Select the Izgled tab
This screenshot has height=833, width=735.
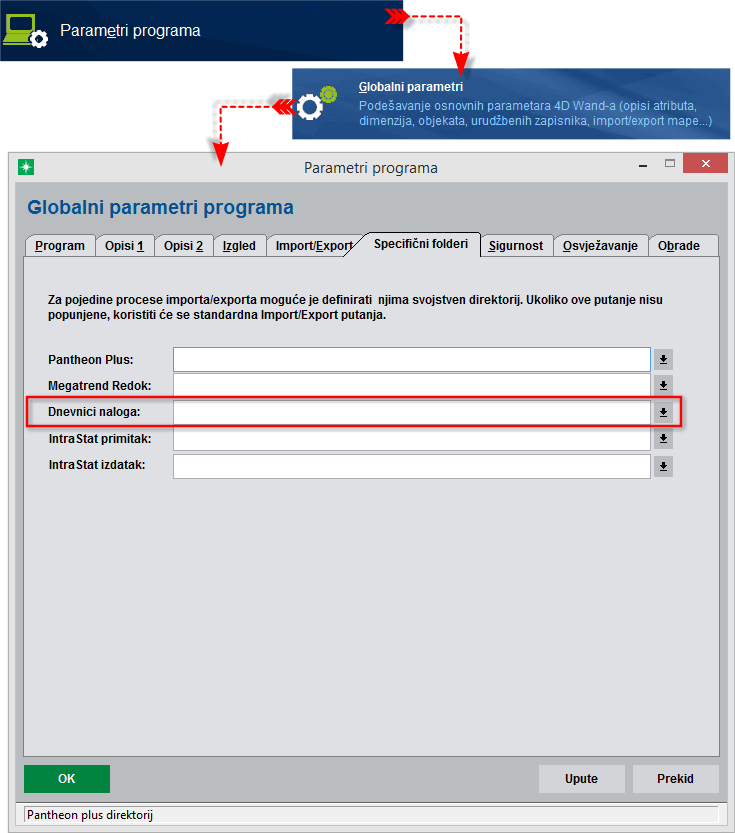click(240, 246)
